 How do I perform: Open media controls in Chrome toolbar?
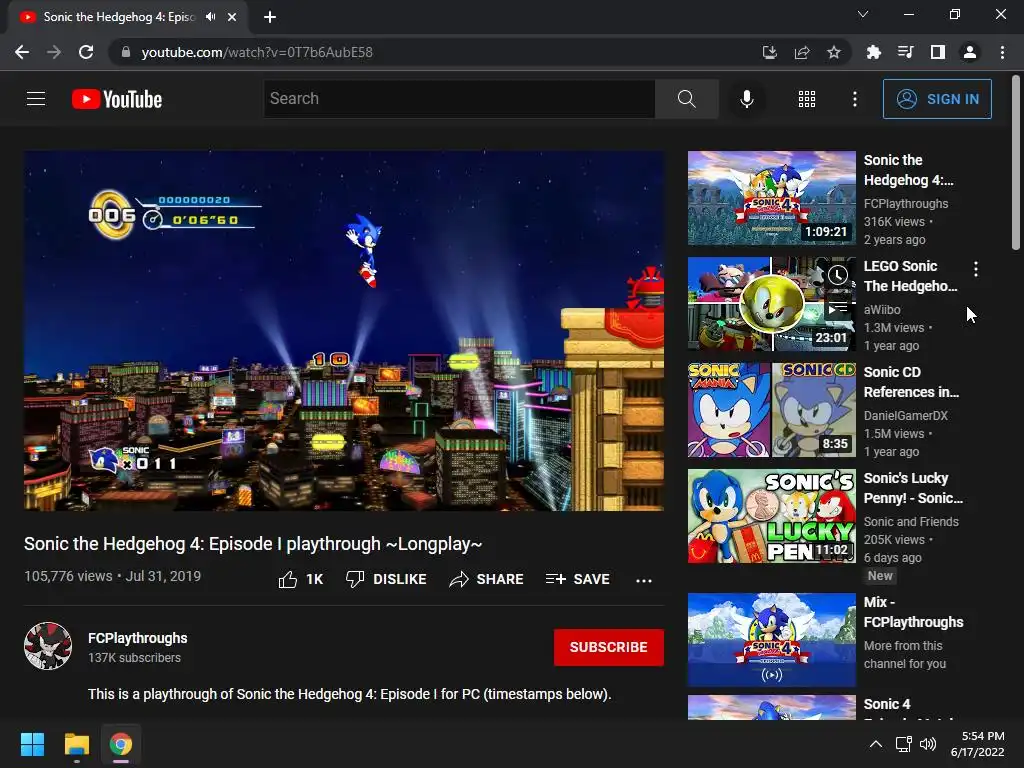[905, 52]
